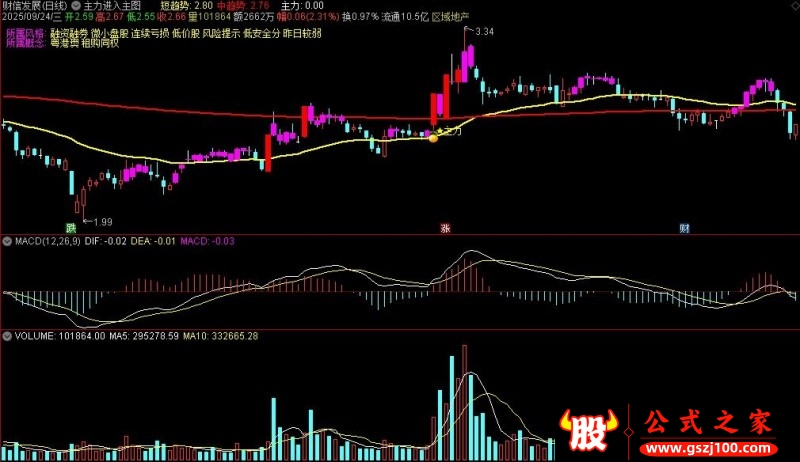Open settings icon next to MACD(12,26,9)
The width and height of the screenshot is (800, 462).
pos(7,241)
